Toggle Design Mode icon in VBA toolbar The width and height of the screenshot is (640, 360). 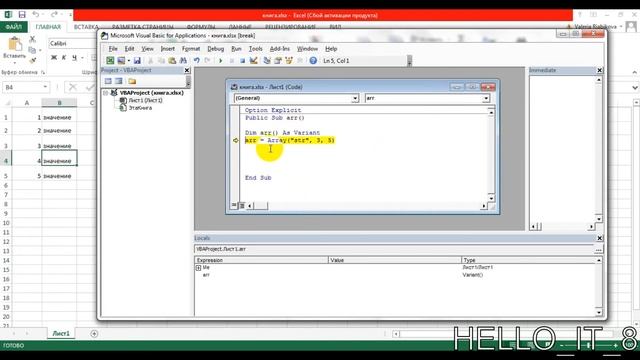click(253, 60)
